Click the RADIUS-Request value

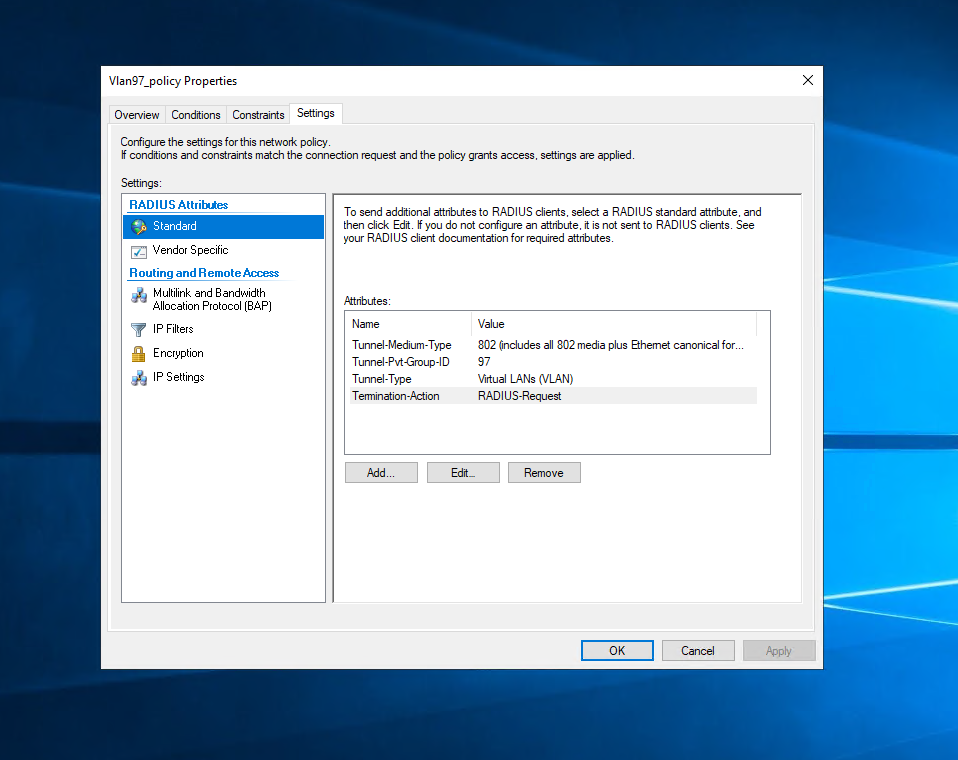coord(519,396)
